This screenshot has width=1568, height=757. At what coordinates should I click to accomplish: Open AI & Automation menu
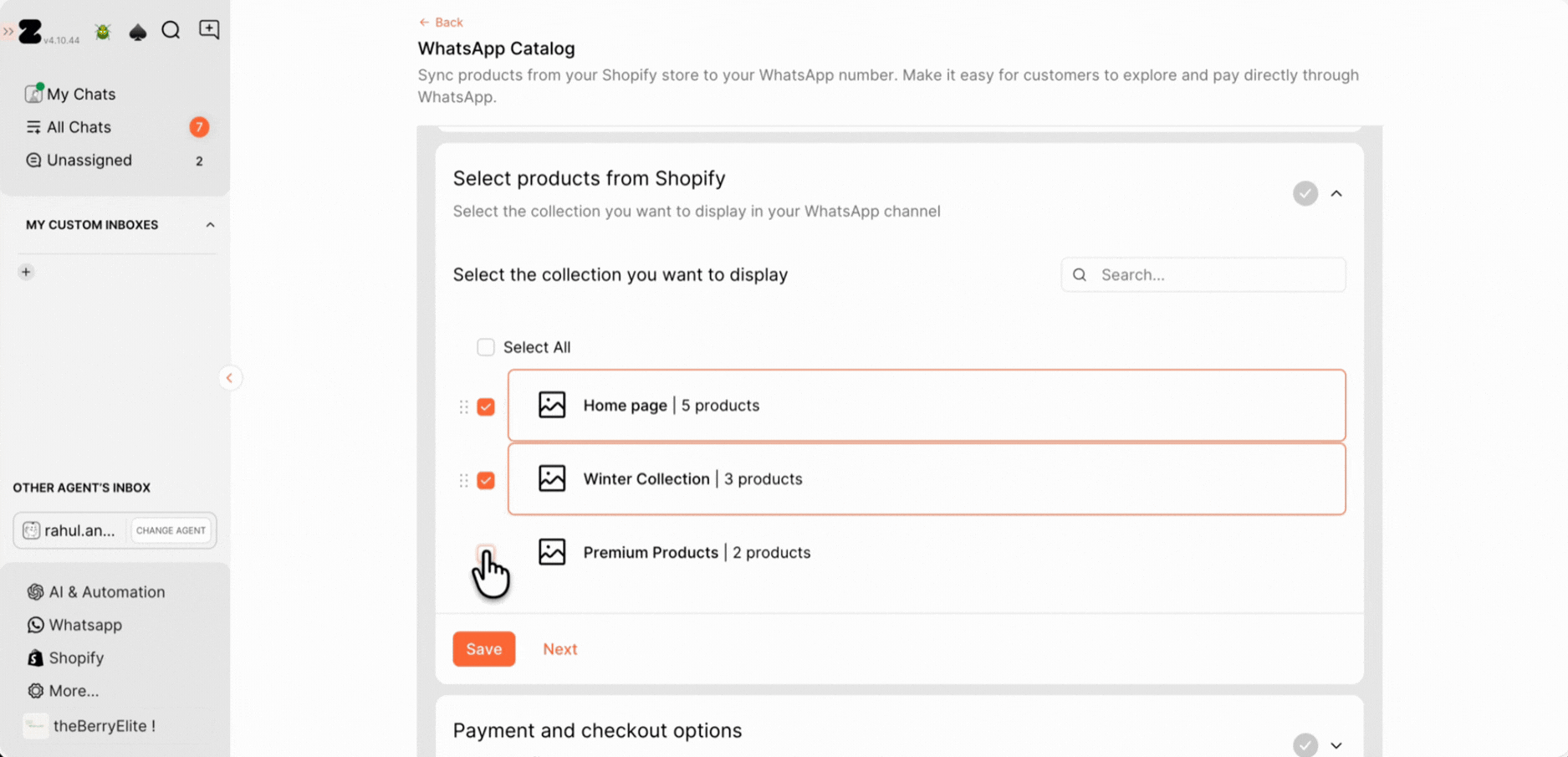(106, 592)
